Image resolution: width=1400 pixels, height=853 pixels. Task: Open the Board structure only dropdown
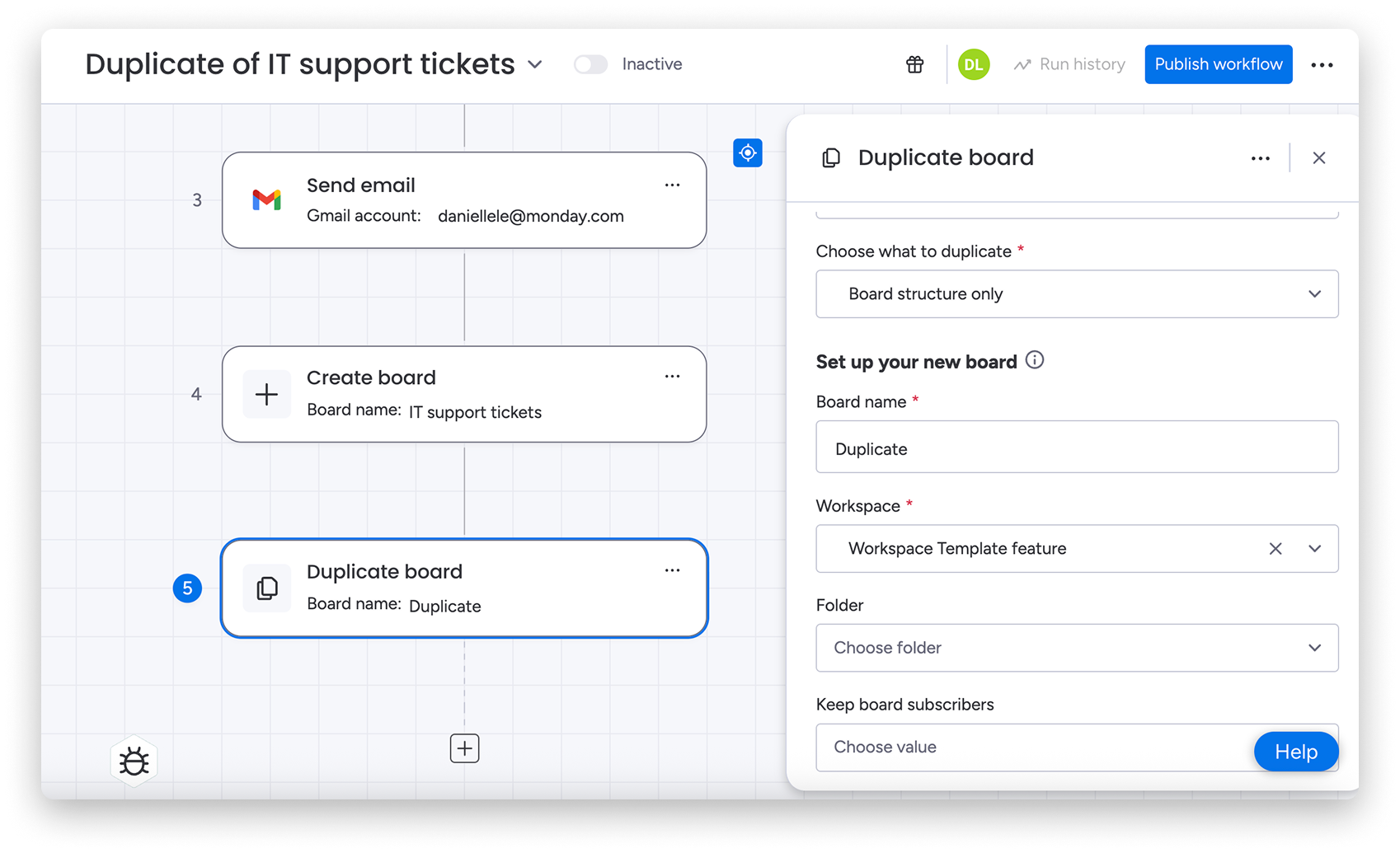tap(1077, 294)
